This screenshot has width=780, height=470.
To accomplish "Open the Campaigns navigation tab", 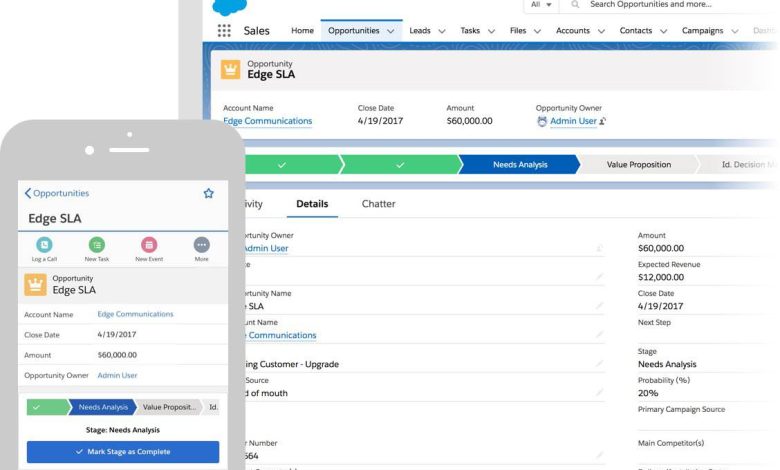I will click(702, 31).
